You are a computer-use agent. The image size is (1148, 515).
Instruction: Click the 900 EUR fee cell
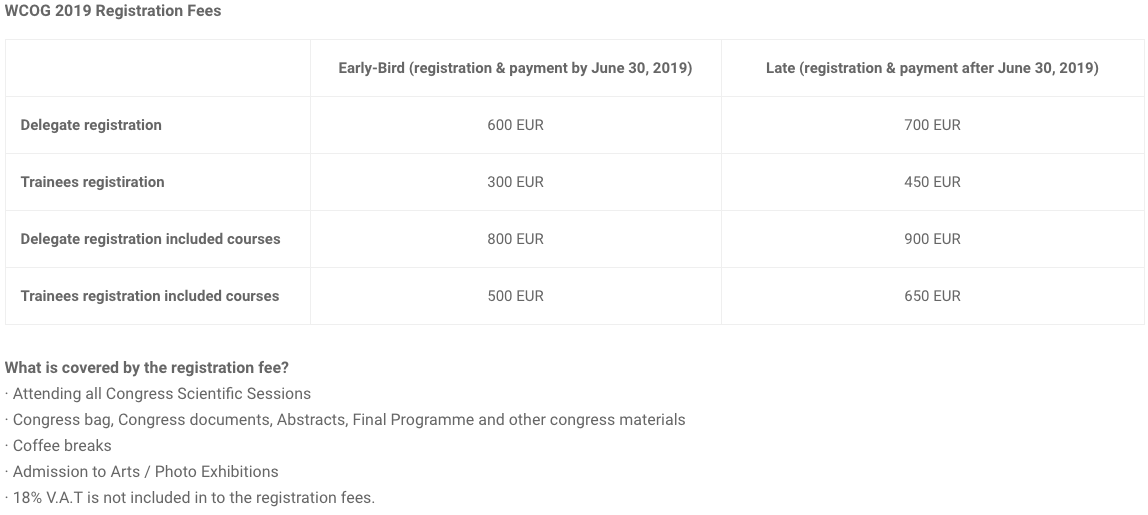coord(932,240)
